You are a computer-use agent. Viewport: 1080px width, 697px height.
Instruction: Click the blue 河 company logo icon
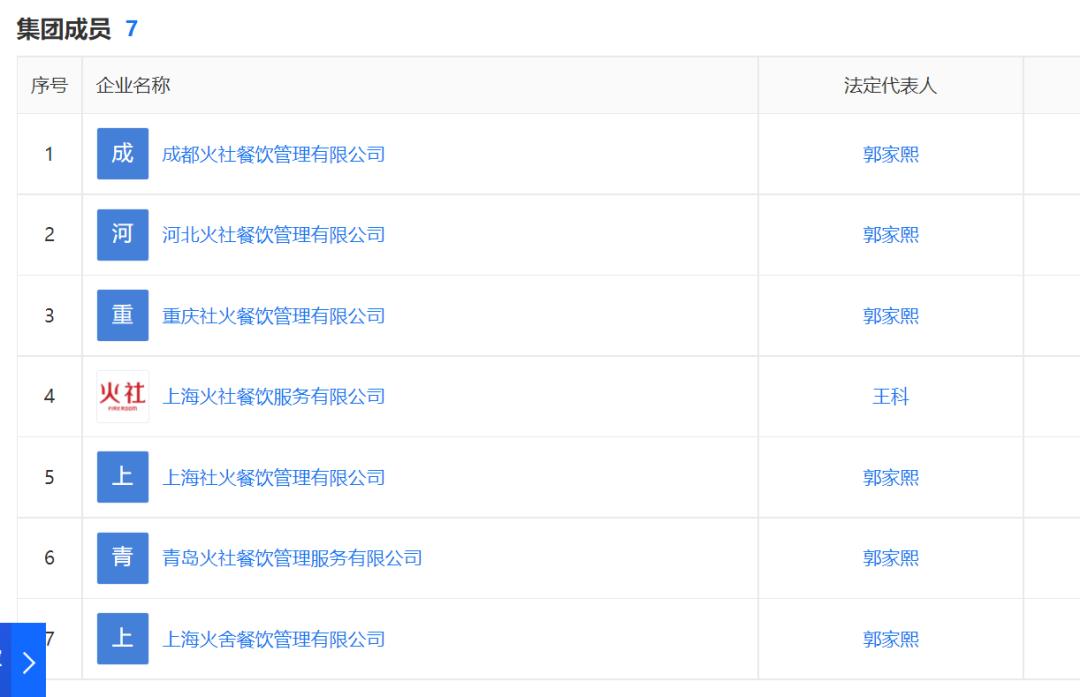pyautogui.click(x=123, y=235)
